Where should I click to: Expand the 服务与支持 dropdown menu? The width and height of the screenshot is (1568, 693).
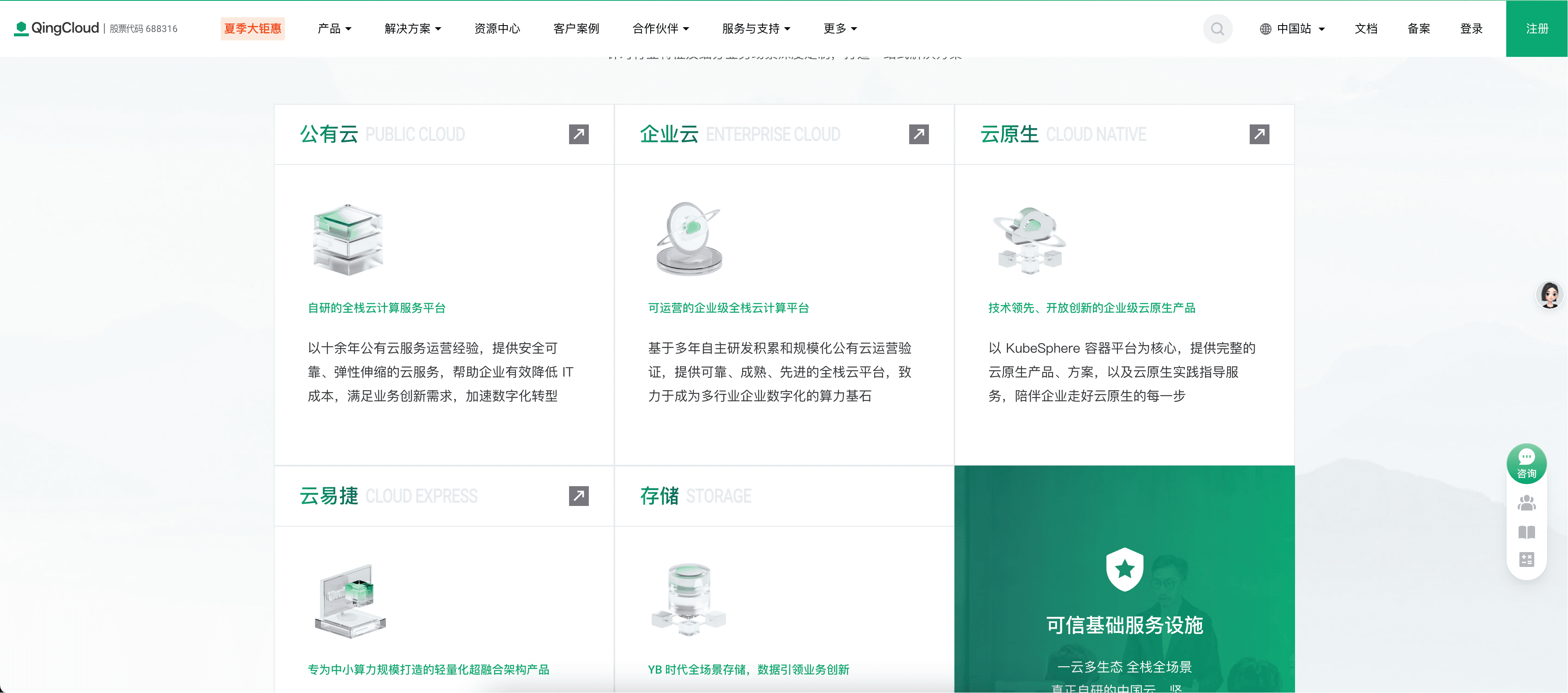pos(756,28)
